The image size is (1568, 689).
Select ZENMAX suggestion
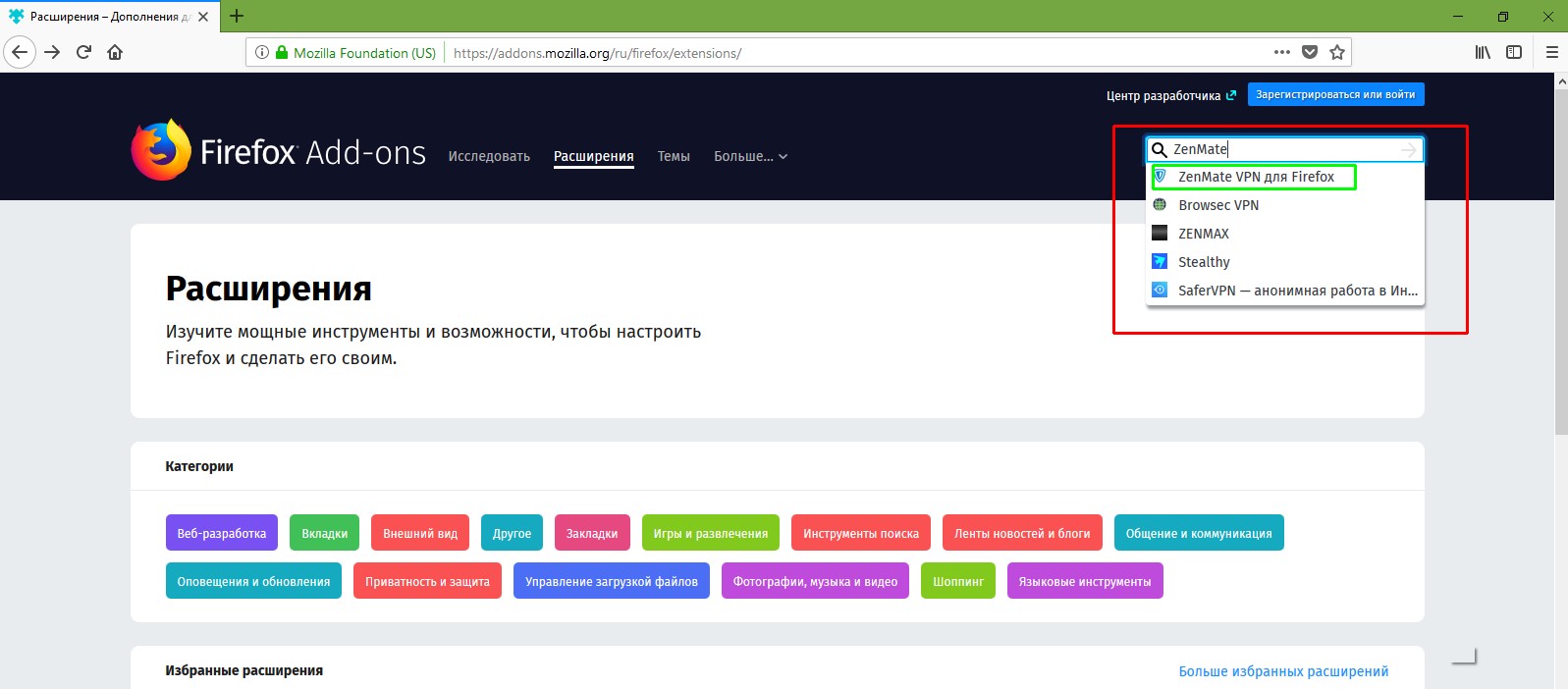click(x=1285, y=234)
